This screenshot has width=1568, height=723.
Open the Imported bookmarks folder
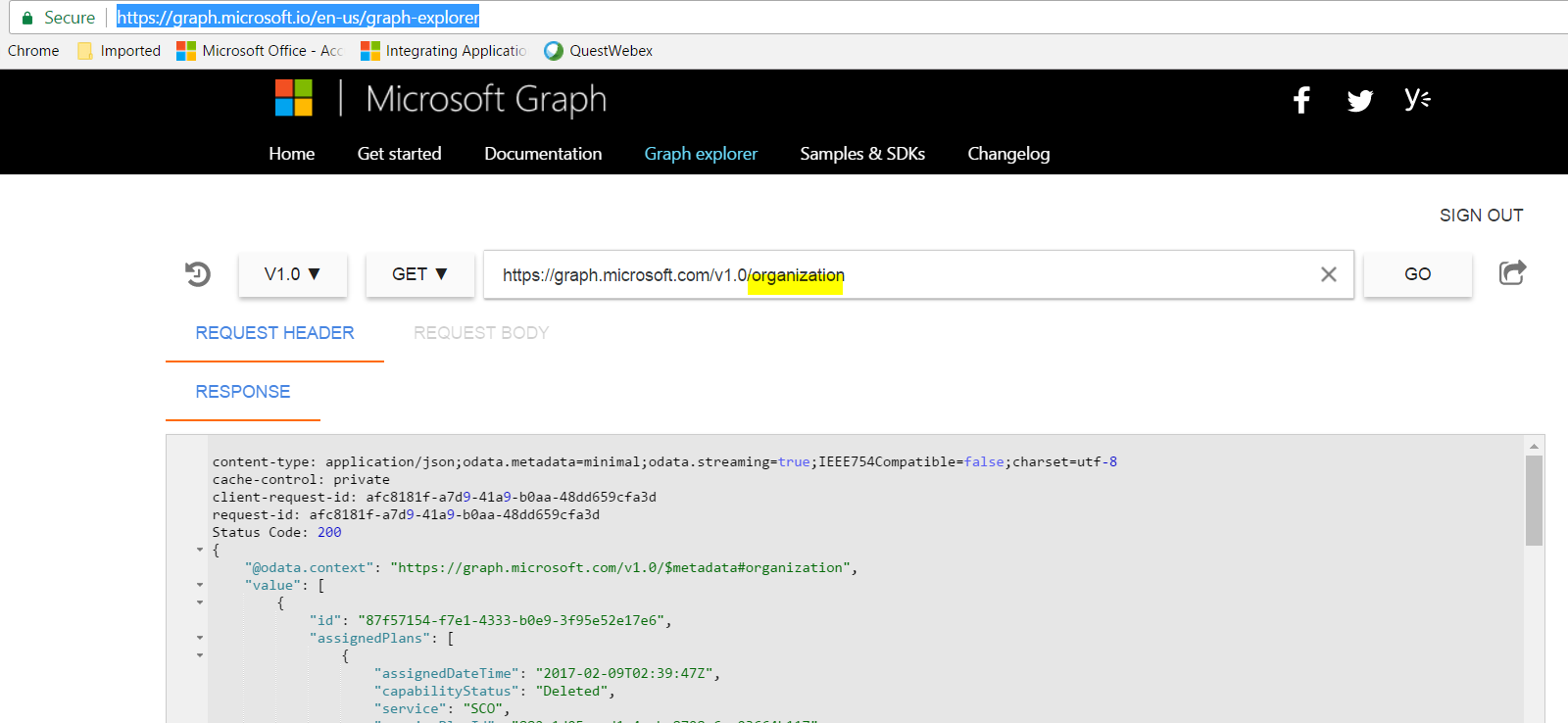coord(119,51)
